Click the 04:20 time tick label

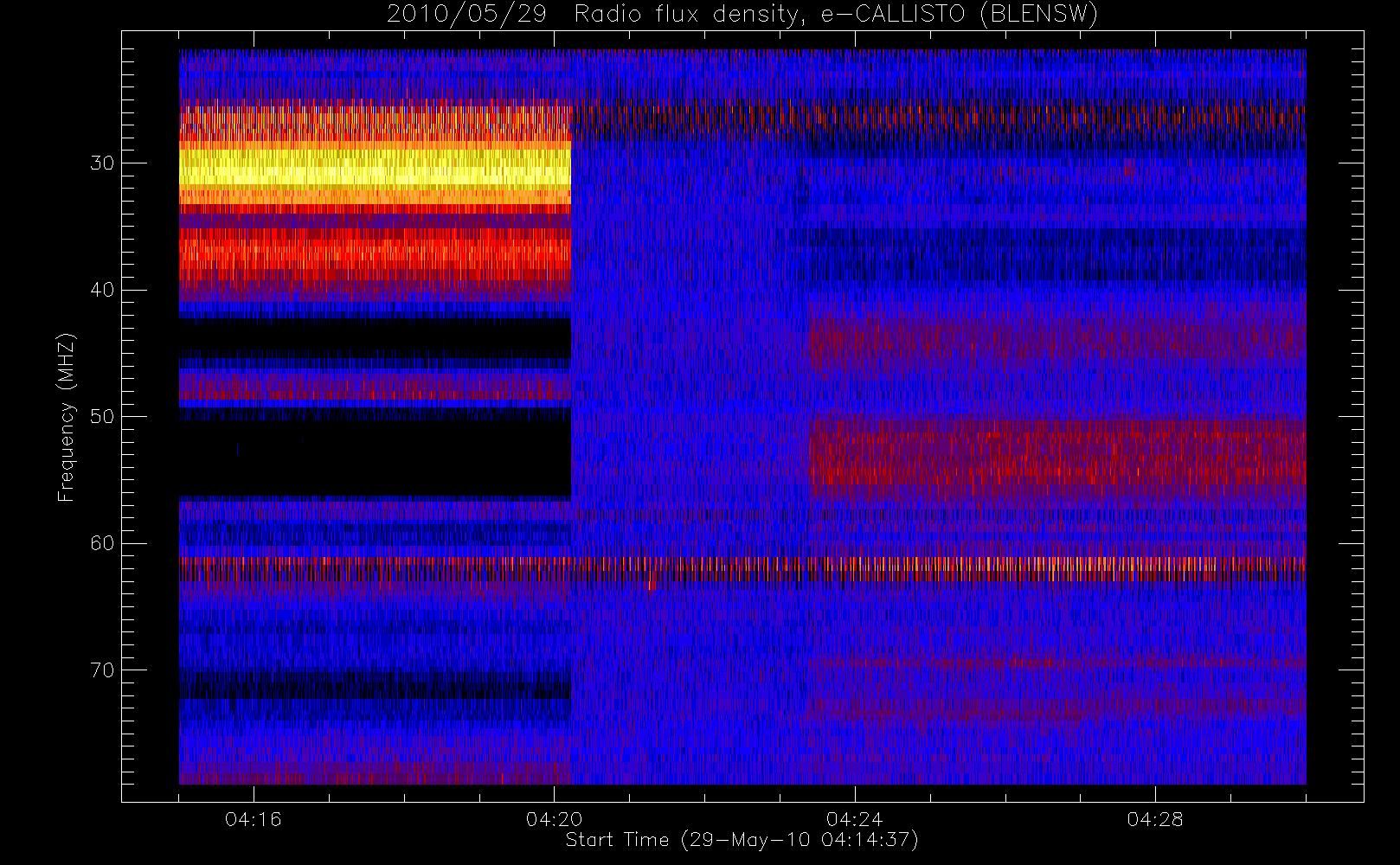554,819
